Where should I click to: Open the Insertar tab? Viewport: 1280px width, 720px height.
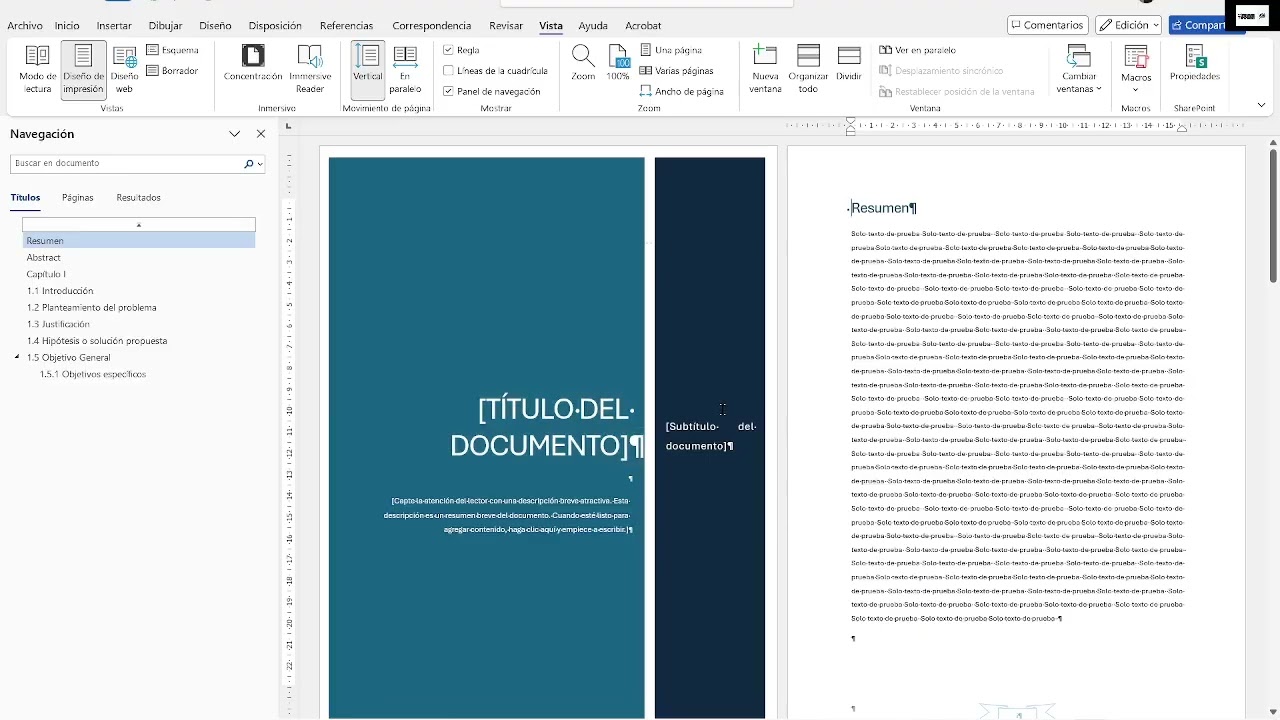[x=114, y=25]
